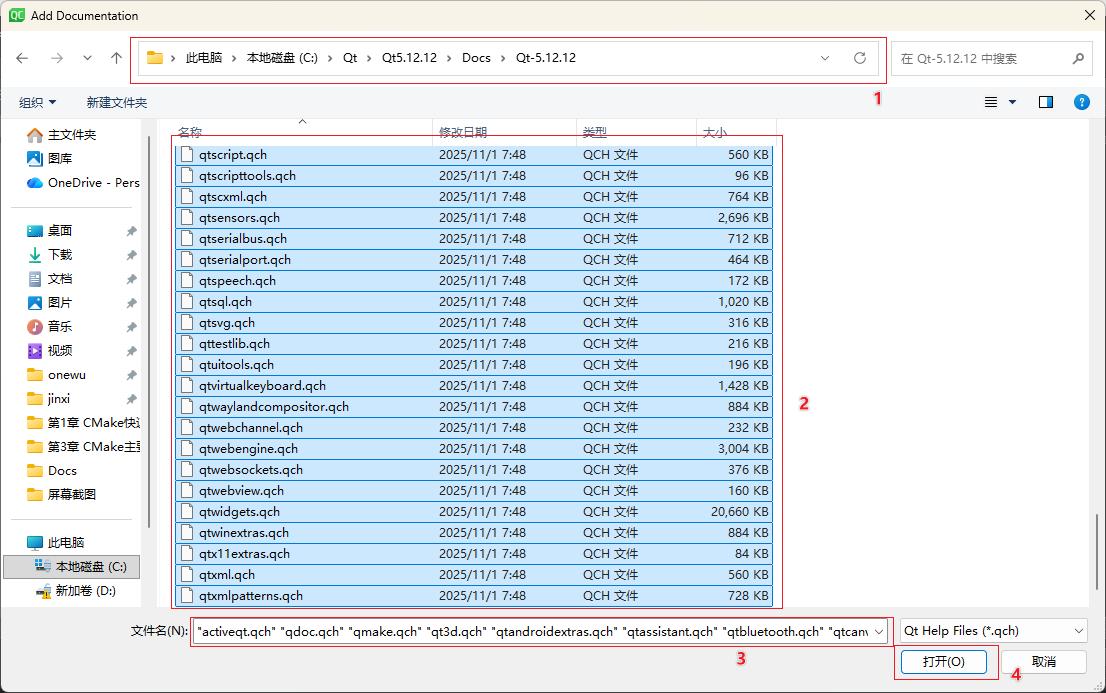
Task: Expand the address bar history dropdown
Action: point(825,58)
